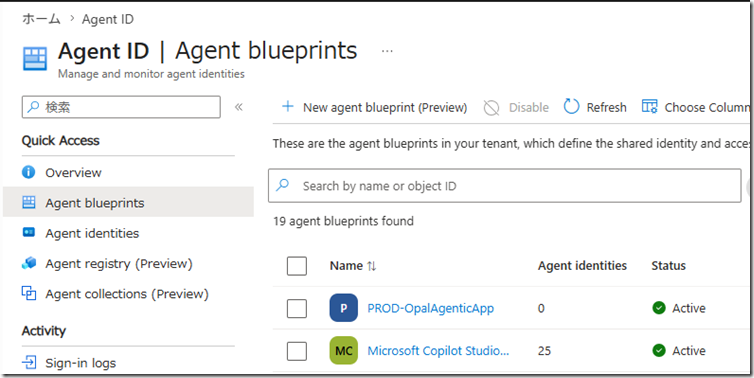Check the PROD-OpalAgenticApp row checkbox
The height and width of the screenshot is (378, 754).
297,308
